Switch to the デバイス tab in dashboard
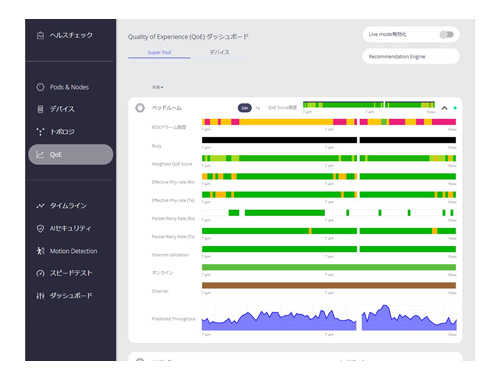 pyautogui.click(x=219, y=52)
